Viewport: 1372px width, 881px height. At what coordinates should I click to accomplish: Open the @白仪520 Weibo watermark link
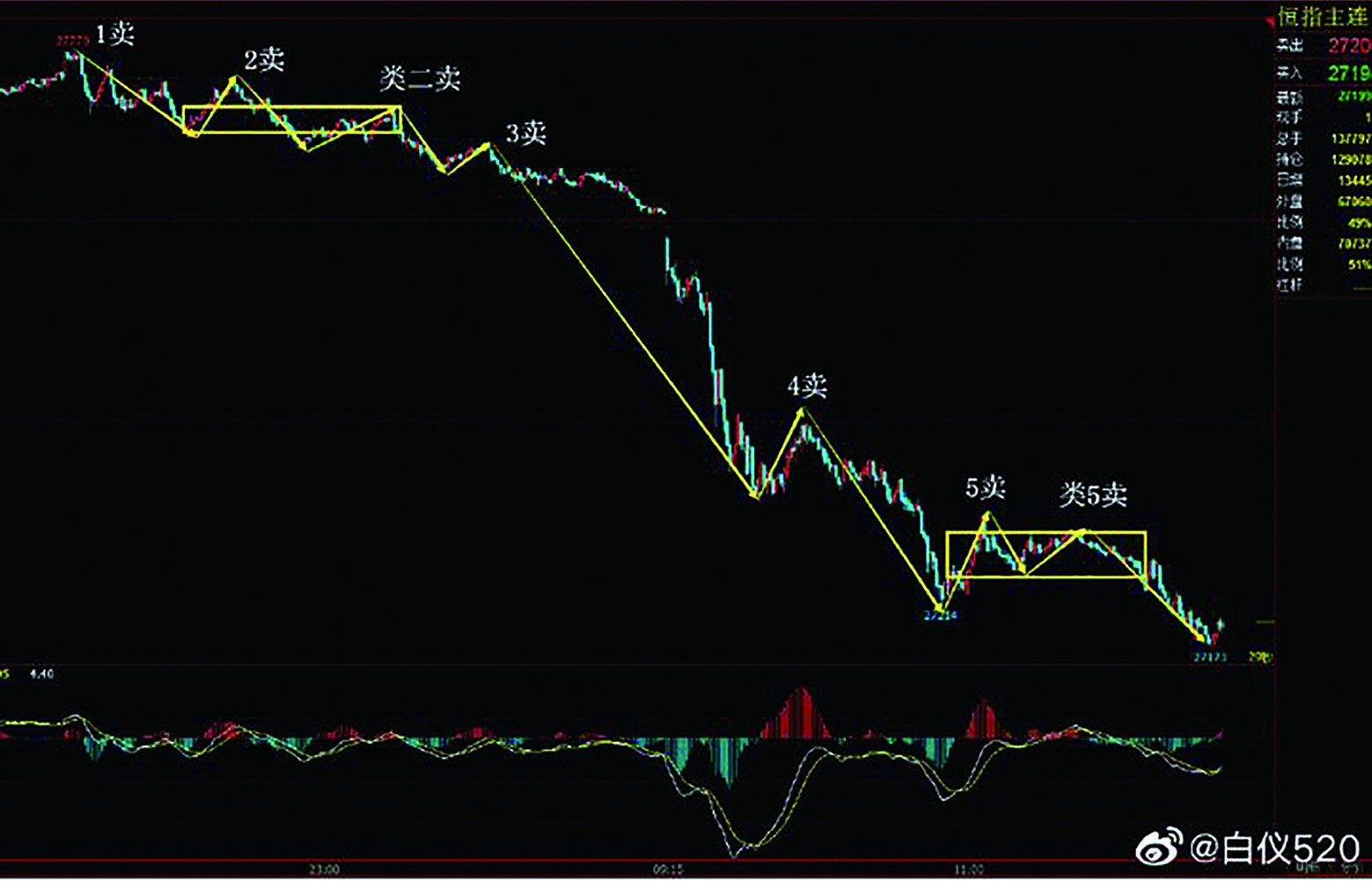[x=1274, y=848]
